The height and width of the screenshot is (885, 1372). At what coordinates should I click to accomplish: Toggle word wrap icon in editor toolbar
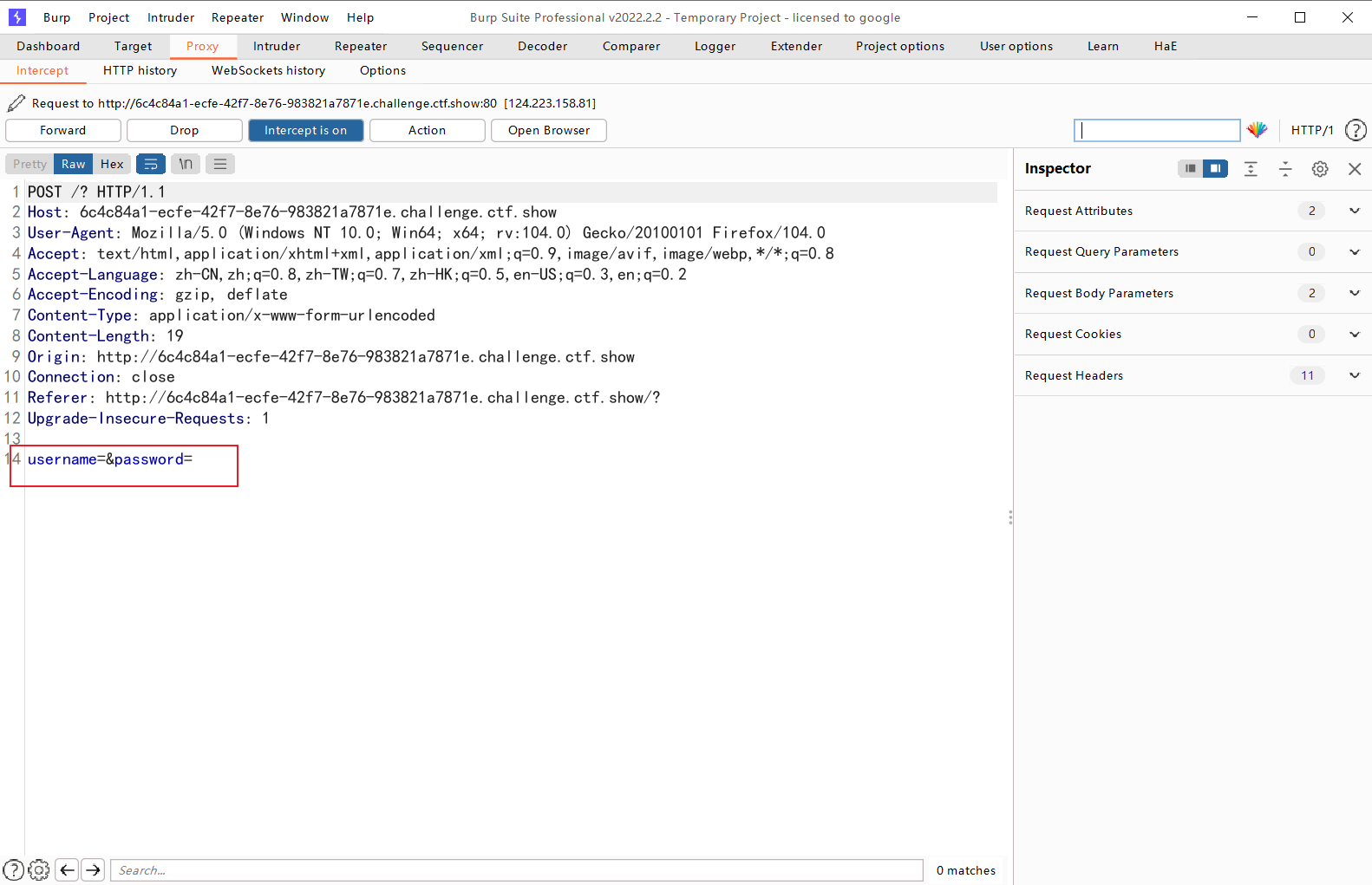pos(151,164)
